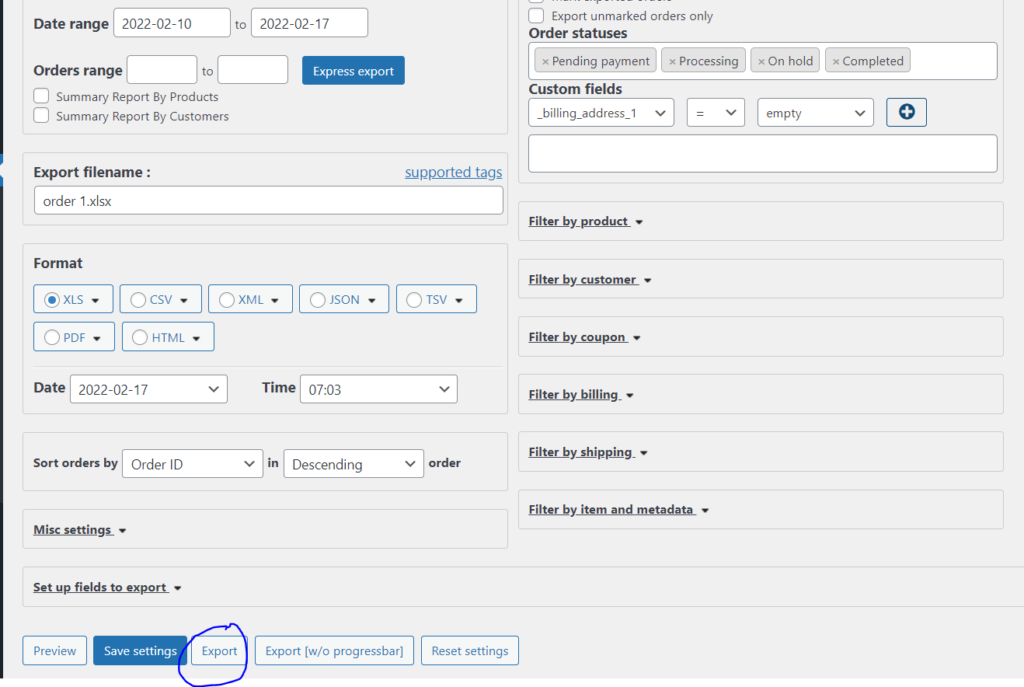Remove the Completed status tag
The height and width of the screenshot is (687, 1024).
pyautogui.click(x=835, y=61)
